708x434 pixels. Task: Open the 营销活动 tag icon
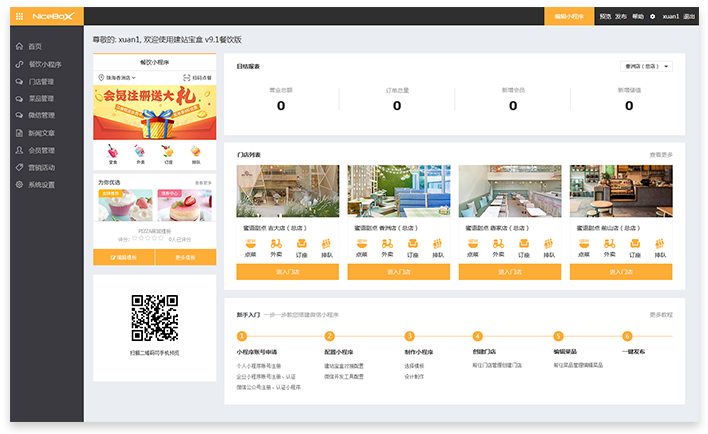click(19, 167)
